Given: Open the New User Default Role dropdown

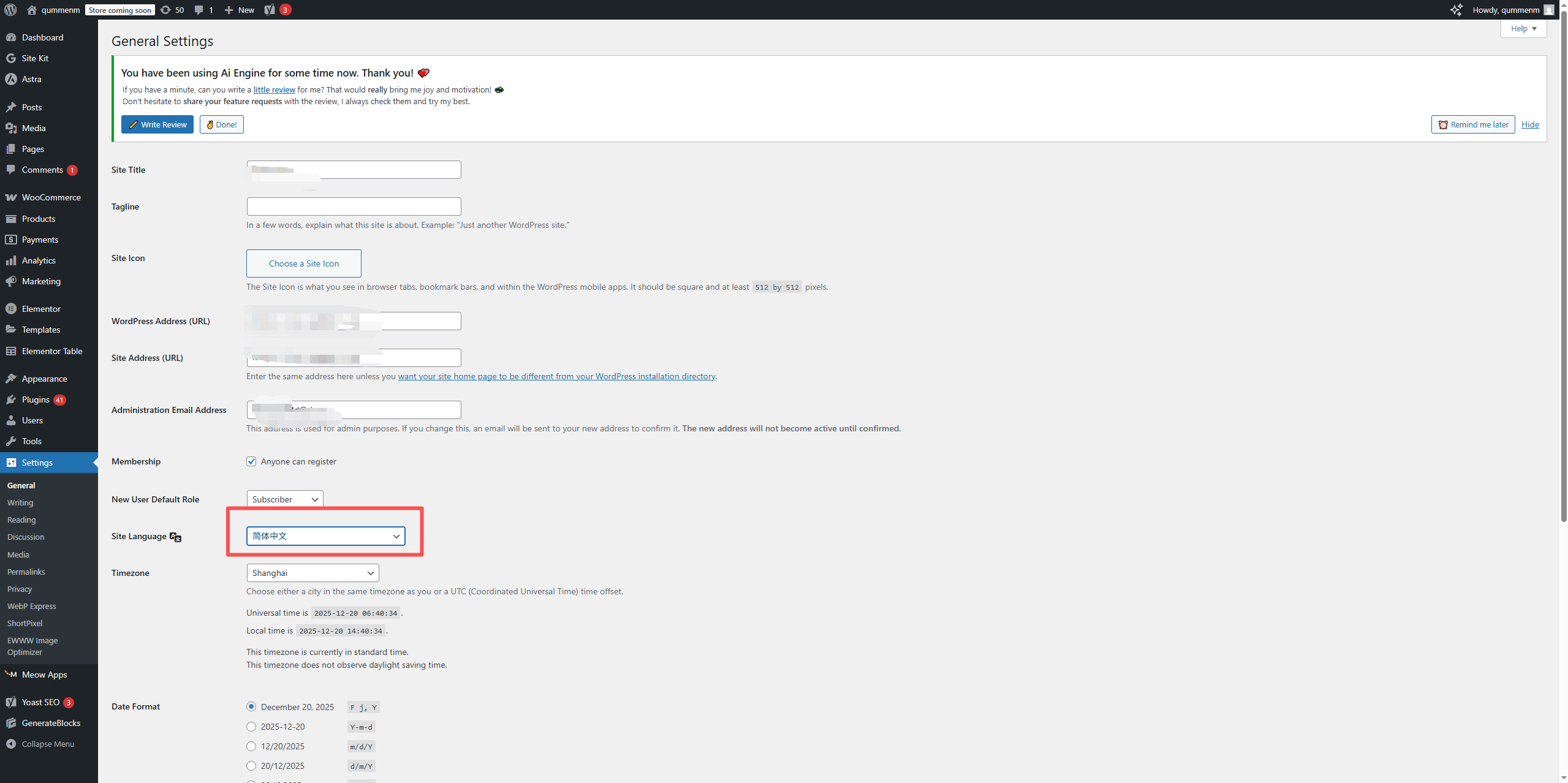Looking at the screenshot, I should [284, 499].
